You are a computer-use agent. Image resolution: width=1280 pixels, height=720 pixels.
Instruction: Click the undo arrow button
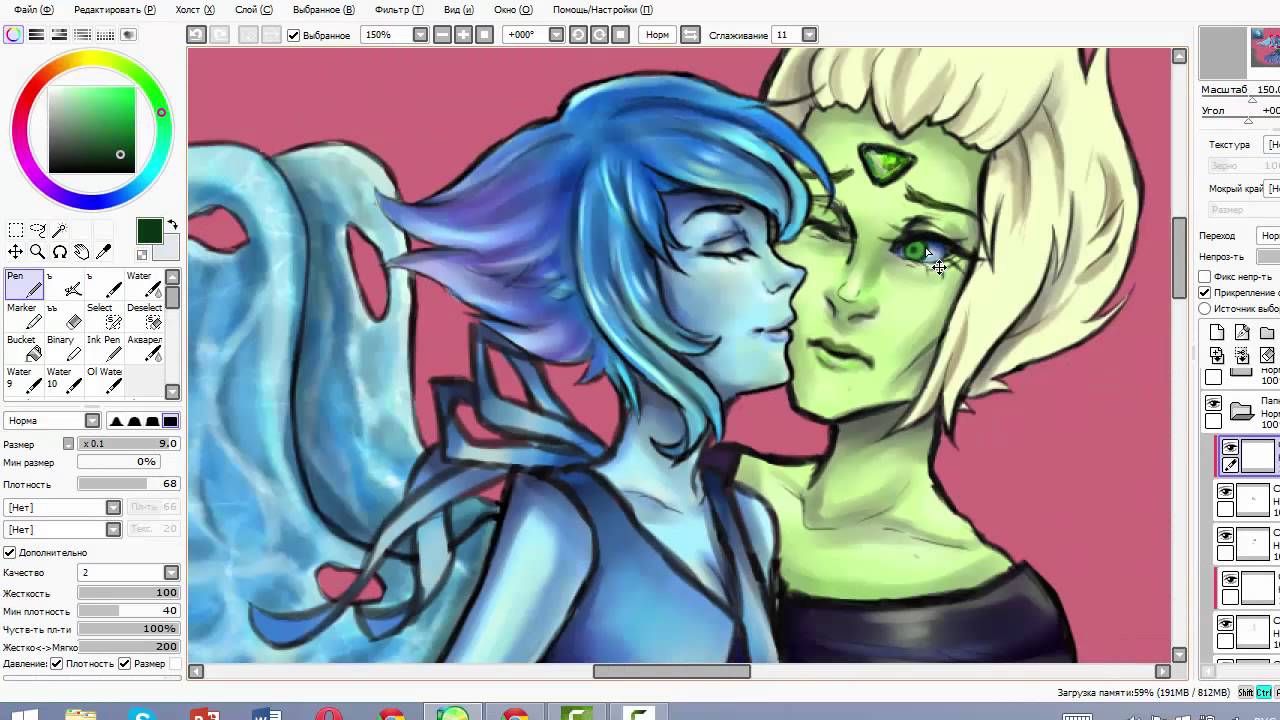click(x=196, y=35)
